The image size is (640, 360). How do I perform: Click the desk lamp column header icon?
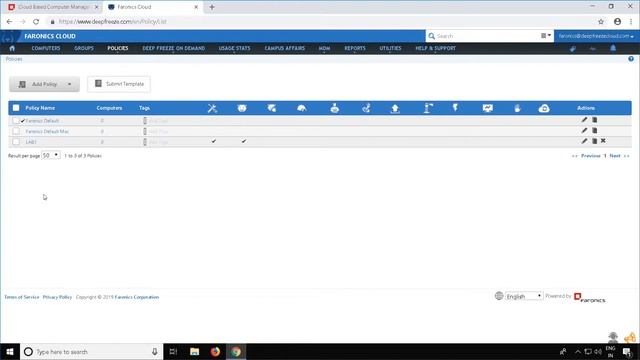pos(428,108)
